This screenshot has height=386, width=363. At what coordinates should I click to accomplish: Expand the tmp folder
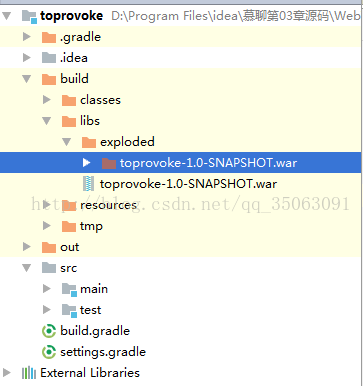point(47,226)
